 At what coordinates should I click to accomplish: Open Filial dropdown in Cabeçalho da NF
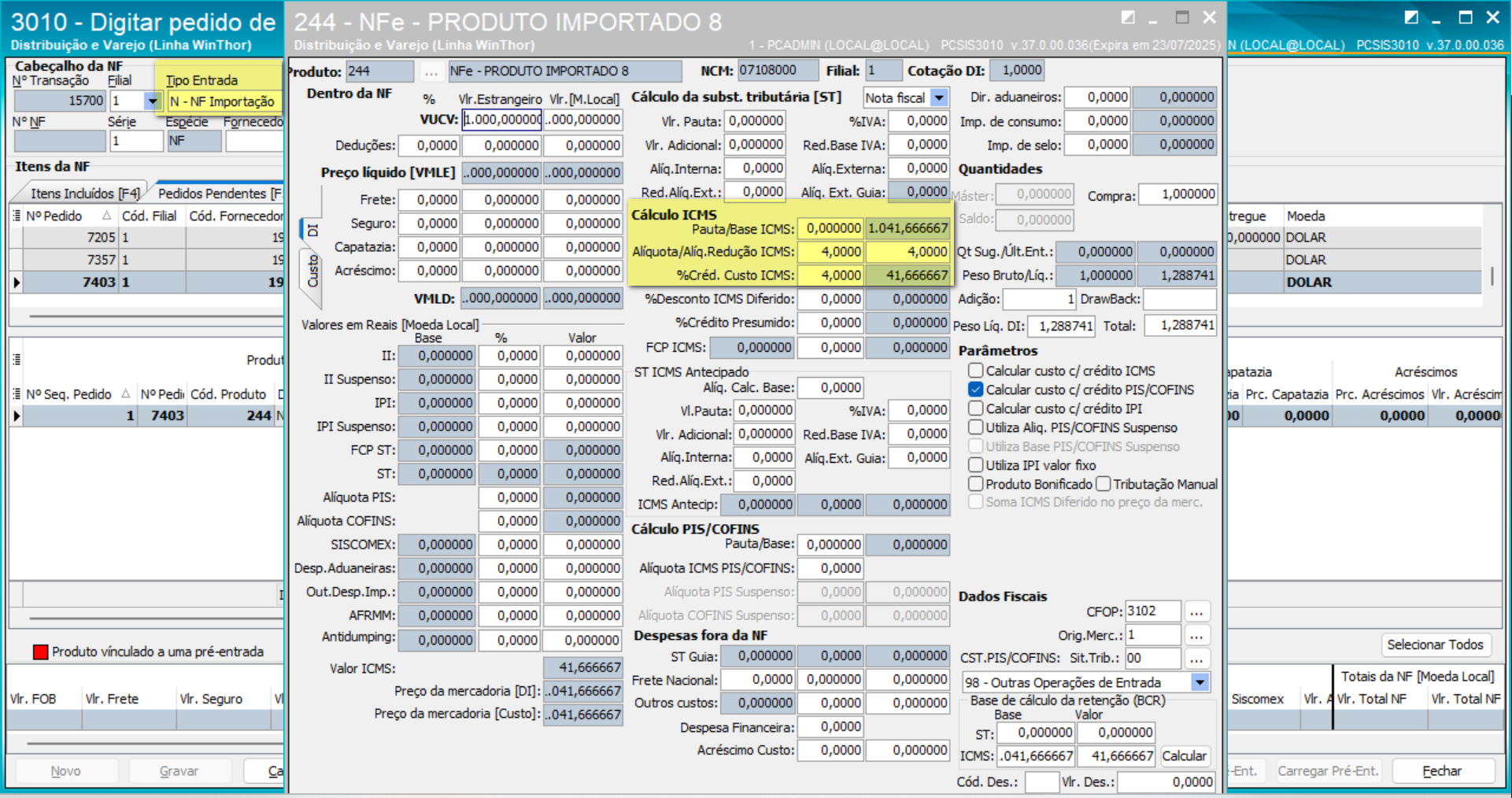[x=152, y=101]
